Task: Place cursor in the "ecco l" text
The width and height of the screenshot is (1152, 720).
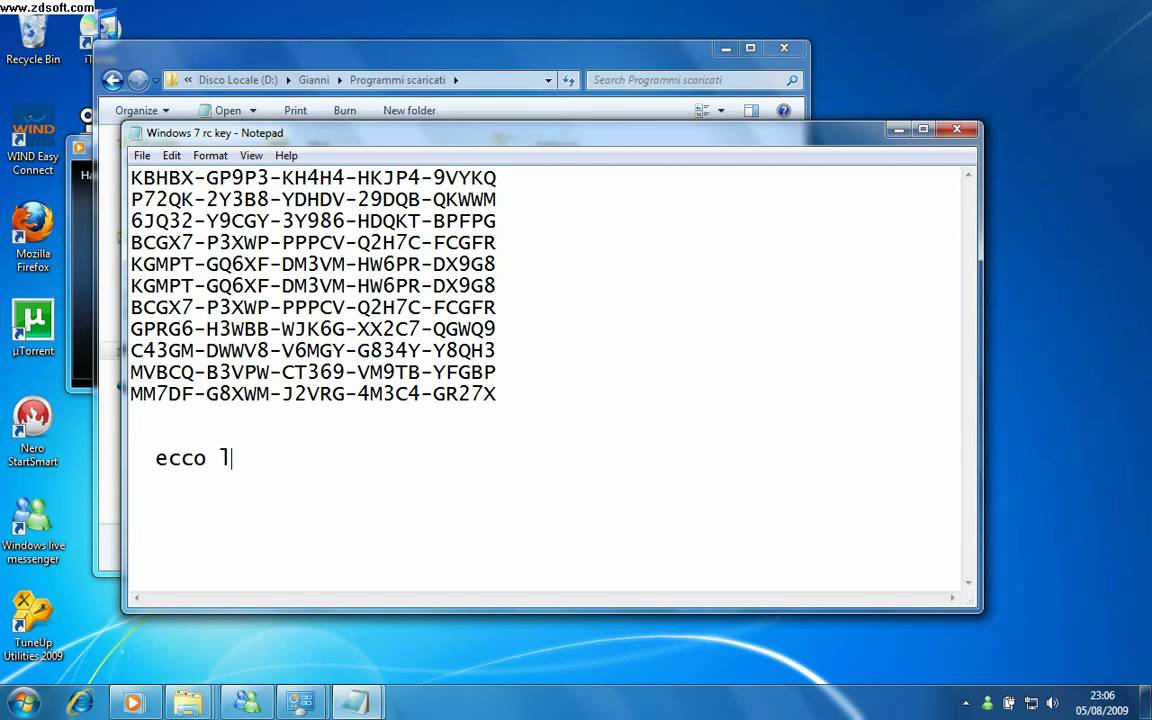Action: tap(192, 458)
